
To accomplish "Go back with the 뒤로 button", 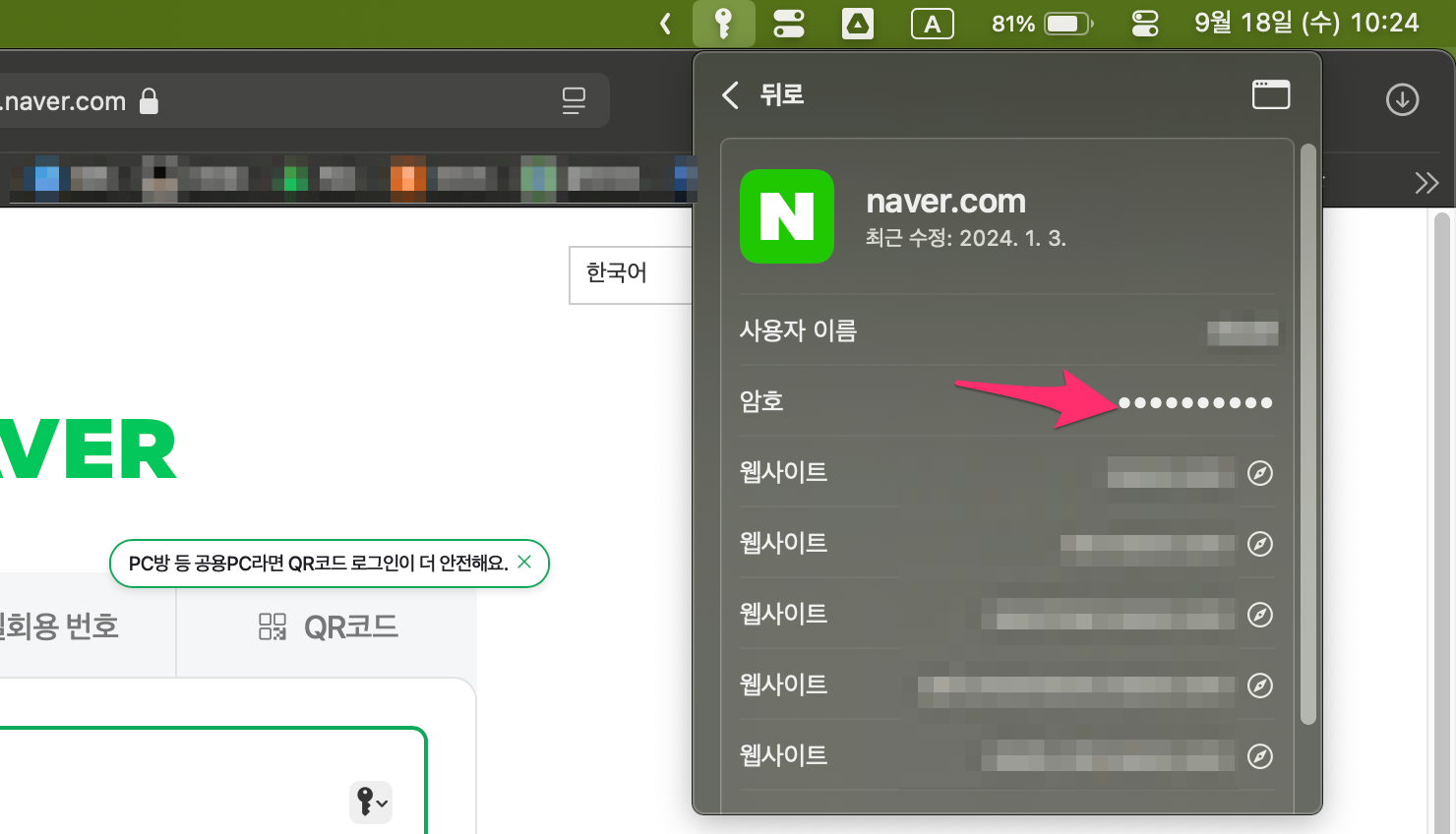I will click(x=763, y=94).
